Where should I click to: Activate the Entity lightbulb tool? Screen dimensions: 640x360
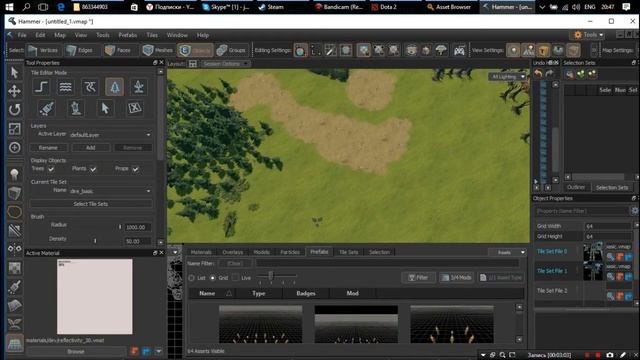coord(15,174)
